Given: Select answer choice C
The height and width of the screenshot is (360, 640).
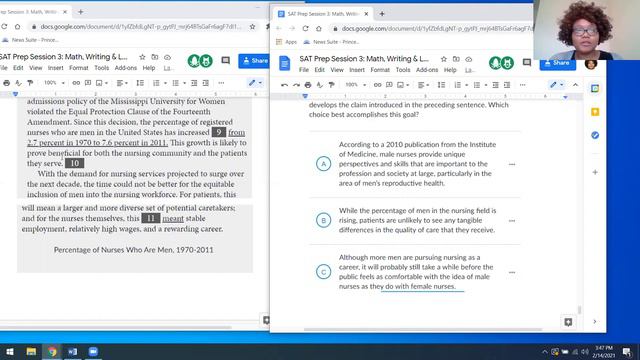Looking at the screenshot, I should point(323,272).
